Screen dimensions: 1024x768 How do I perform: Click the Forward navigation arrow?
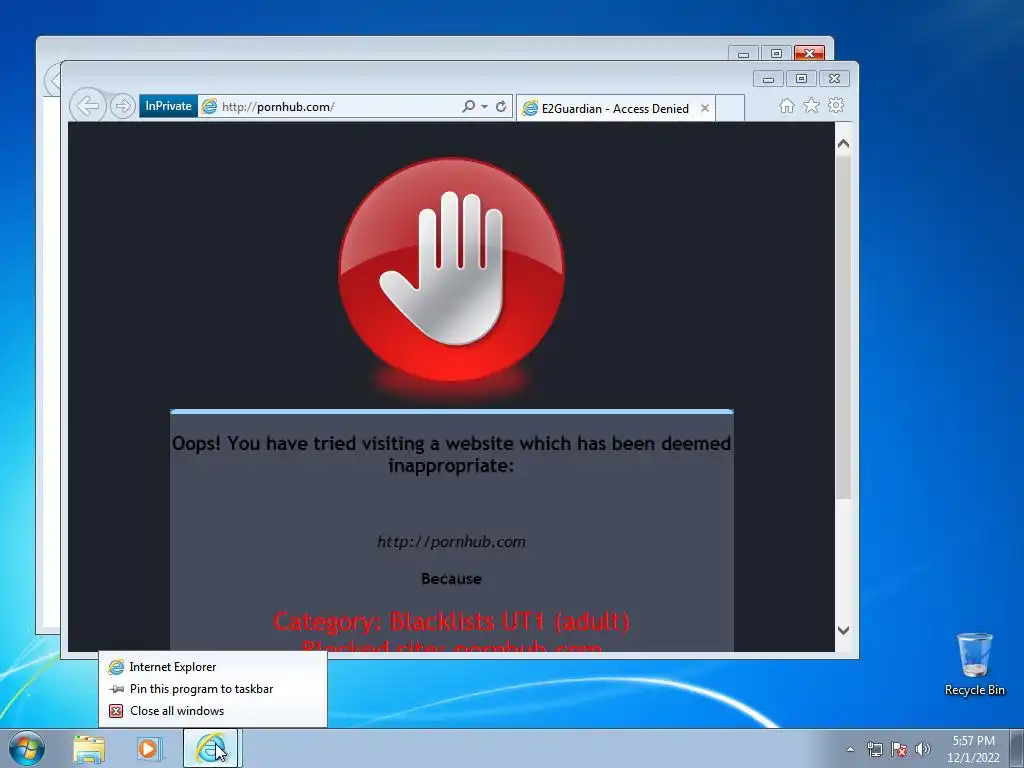122,106
